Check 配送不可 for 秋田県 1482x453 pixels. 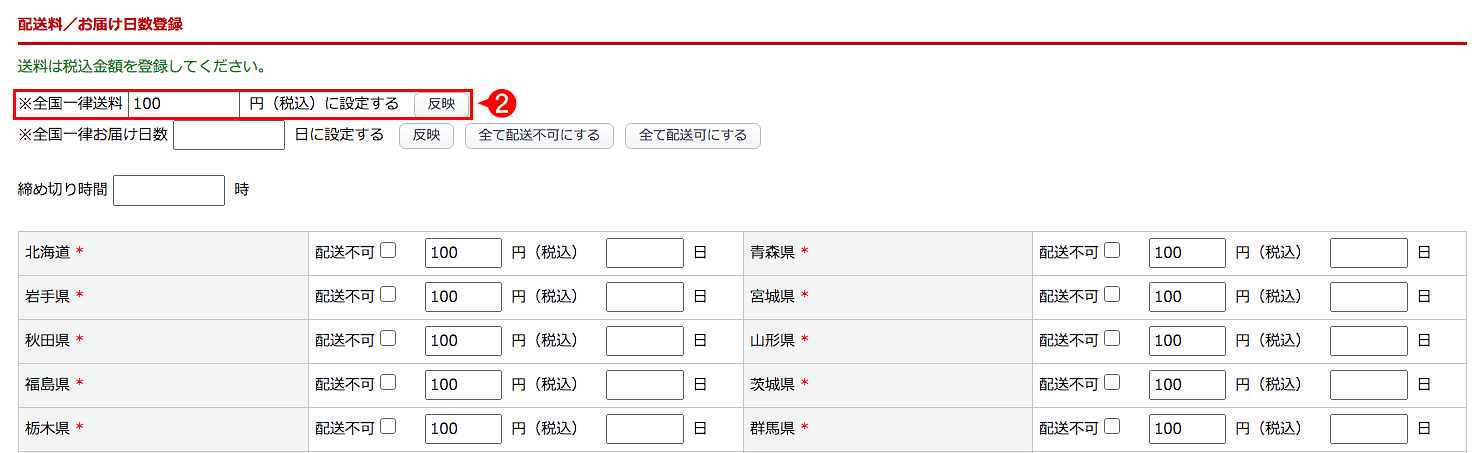tap(388, 339)
